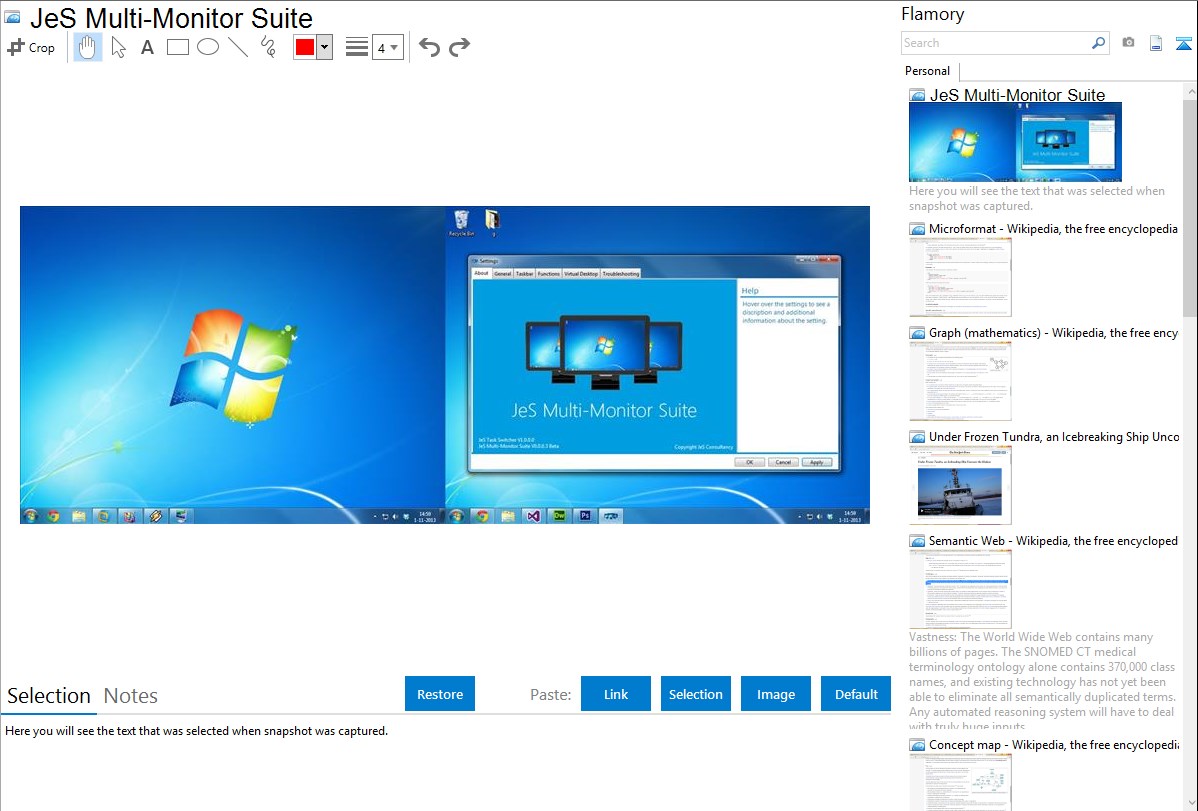Image resolution: width=1198 pixels, height=811 pixels.
Task: Click the large JeS Multi-Monitor snapshot preview
Action: (445, 365)
